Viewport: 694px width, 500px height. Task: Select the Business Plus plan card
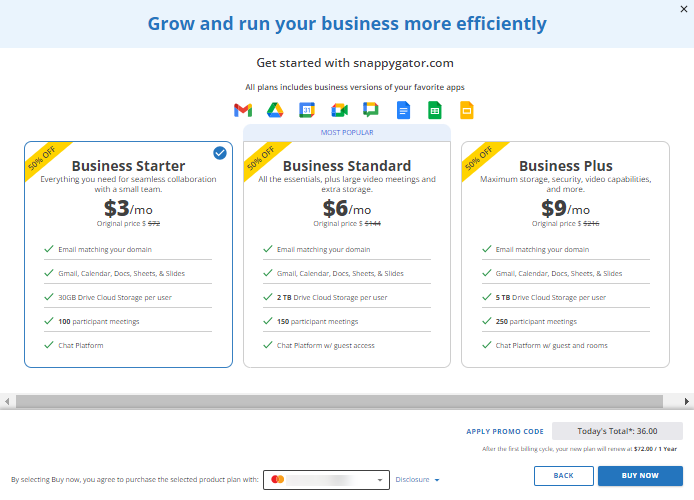565,254
